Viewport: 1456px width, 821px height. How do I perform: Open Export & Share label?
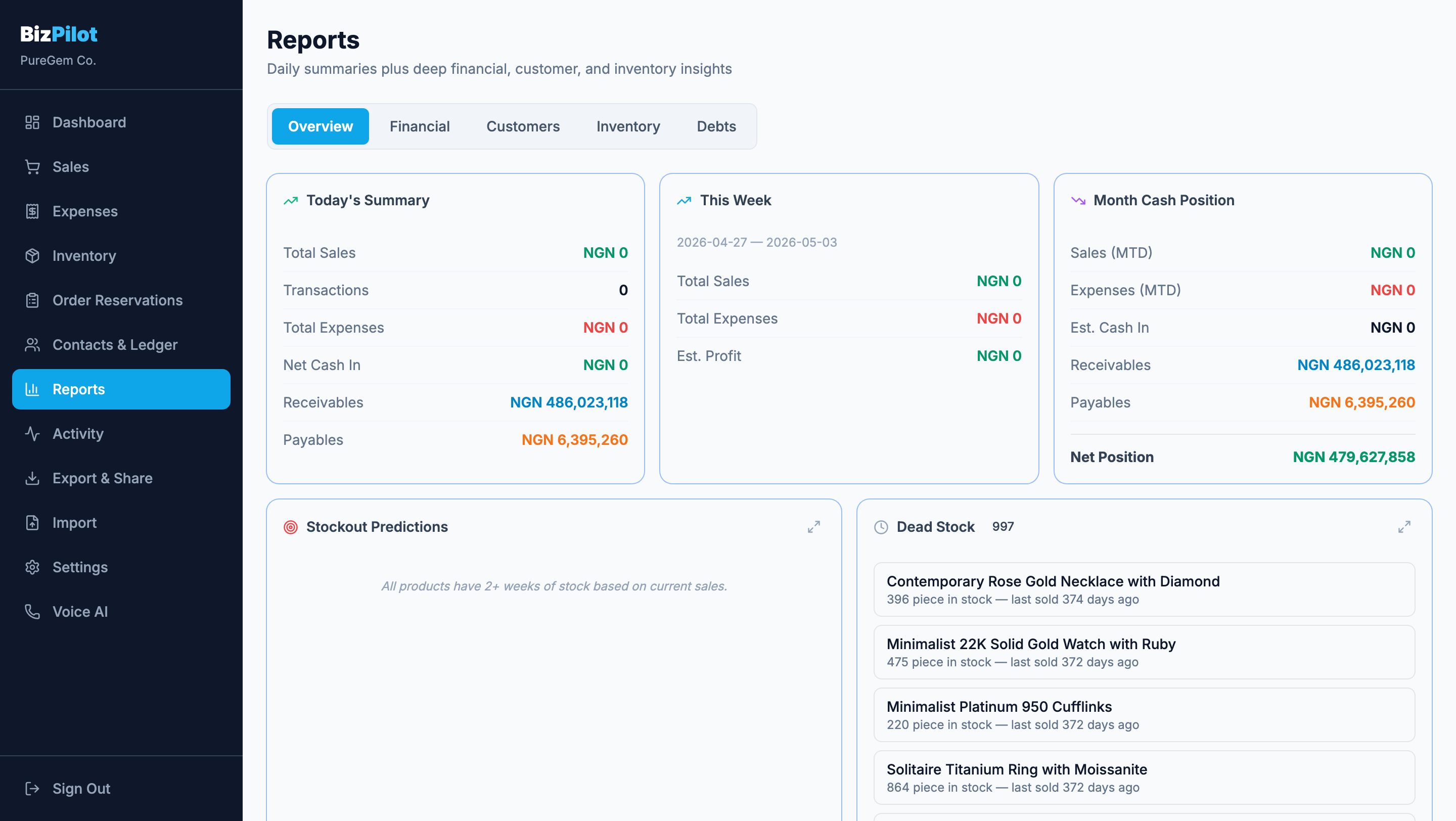[102, 478]
